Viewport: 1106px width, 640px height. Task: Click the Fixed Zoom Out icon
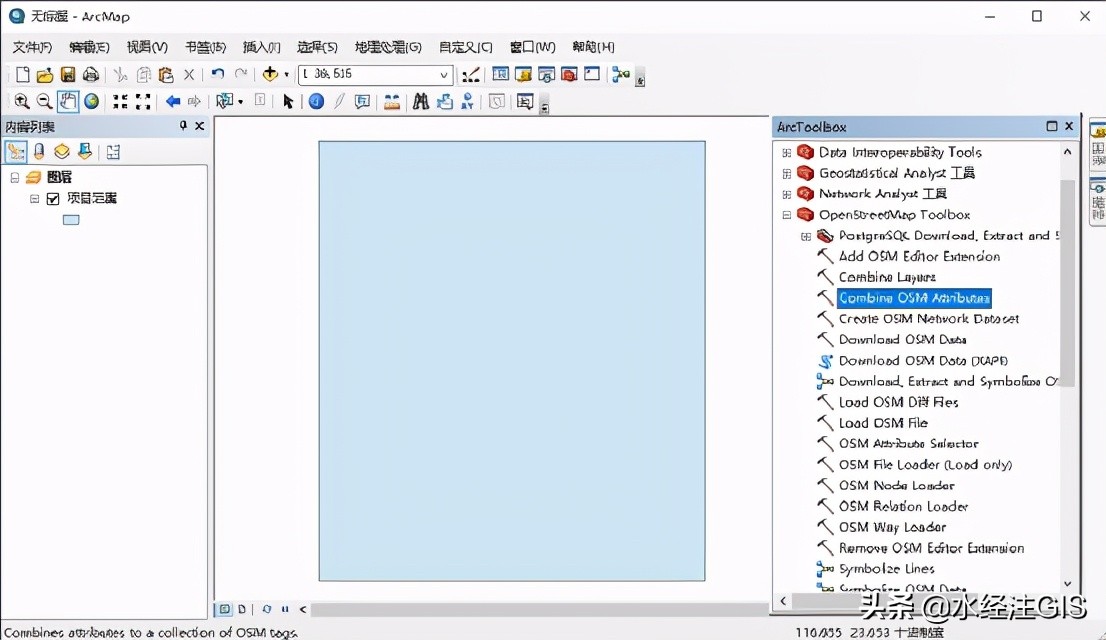[x=143, y=102]
